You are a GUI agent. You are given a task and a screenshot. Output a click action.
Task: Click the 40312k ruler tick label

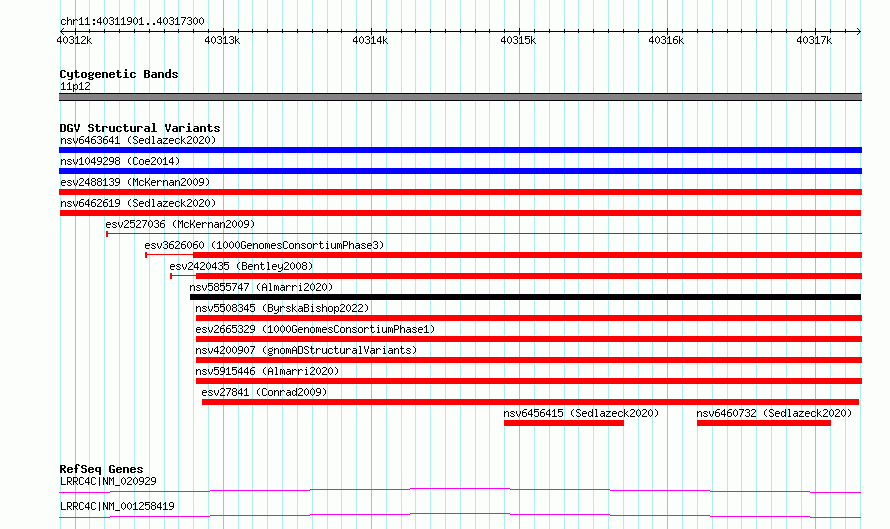click(74, 40)
